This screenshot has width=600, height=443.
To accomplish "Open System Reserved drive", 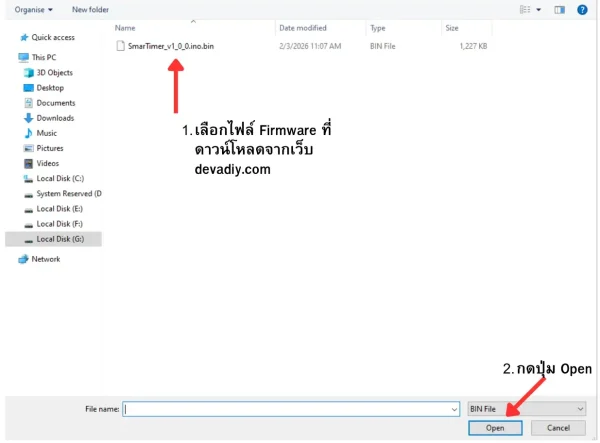I will [69, 194].
